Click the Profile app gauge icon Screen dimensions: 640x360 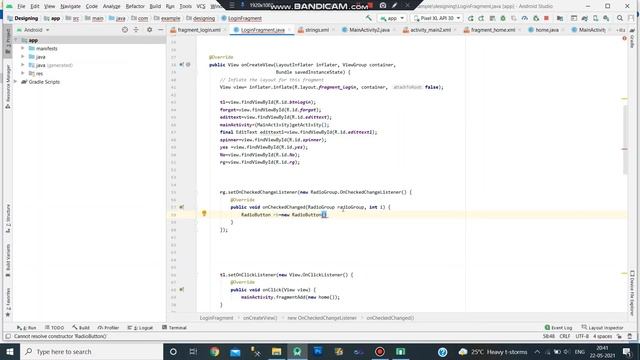coord(524,18)
